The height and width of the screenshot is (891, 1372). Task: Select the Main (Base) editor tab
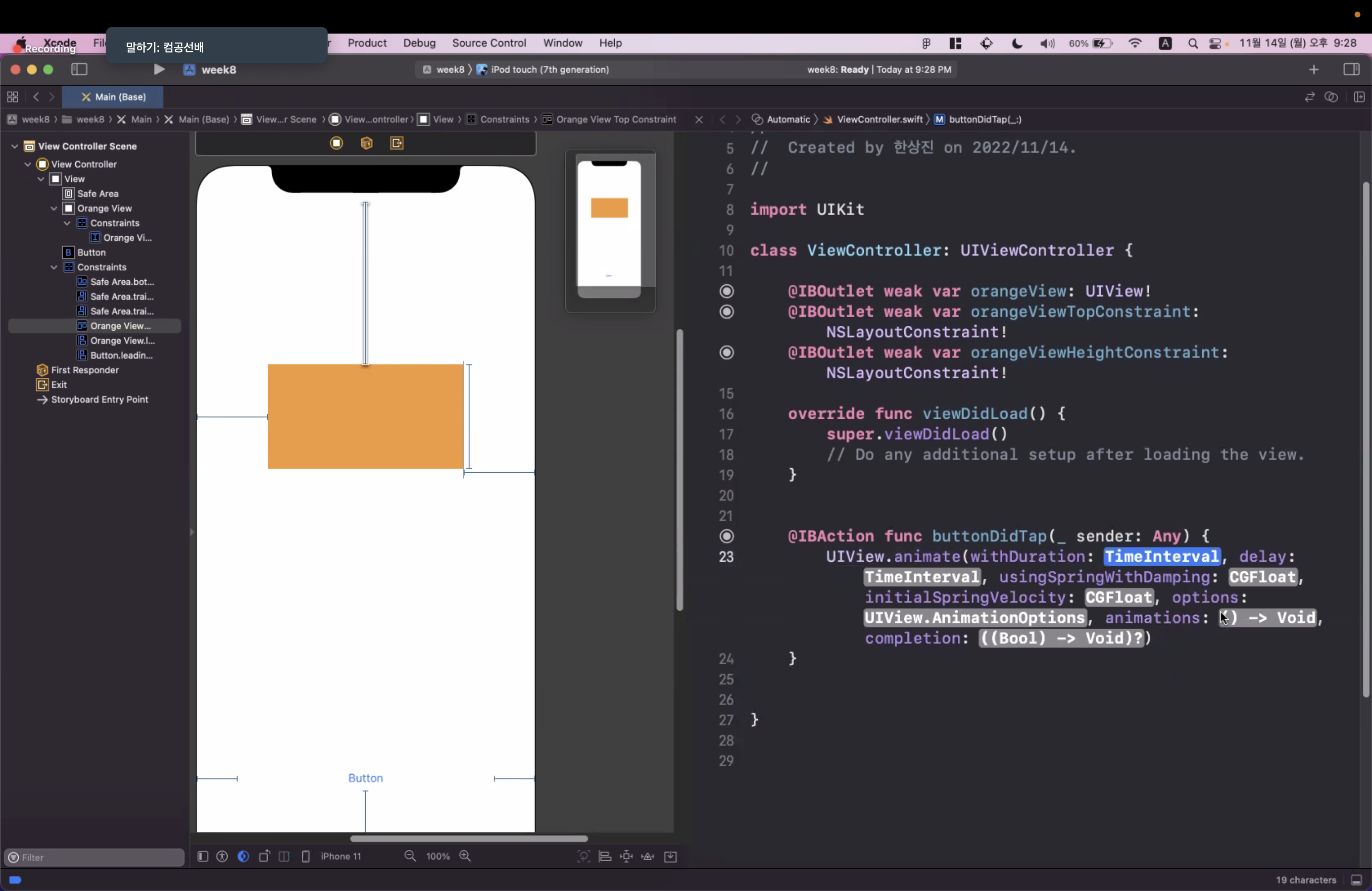tap(113, 97)
